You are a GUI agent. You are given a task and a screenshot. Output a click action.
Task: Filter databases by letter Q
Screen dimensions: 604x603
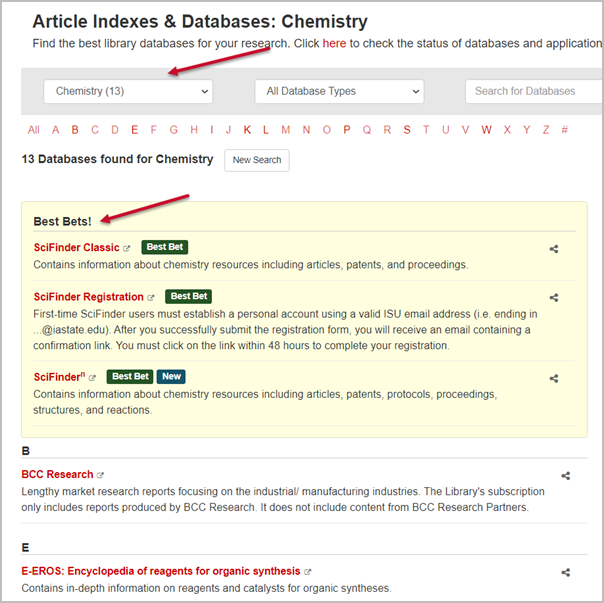(x=367, y=130)
